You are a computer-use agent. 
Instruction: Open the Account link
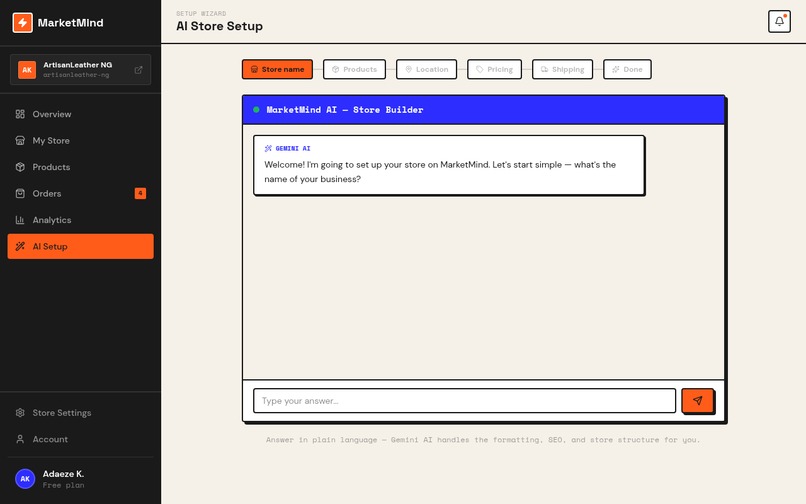[x=80, y=439]
